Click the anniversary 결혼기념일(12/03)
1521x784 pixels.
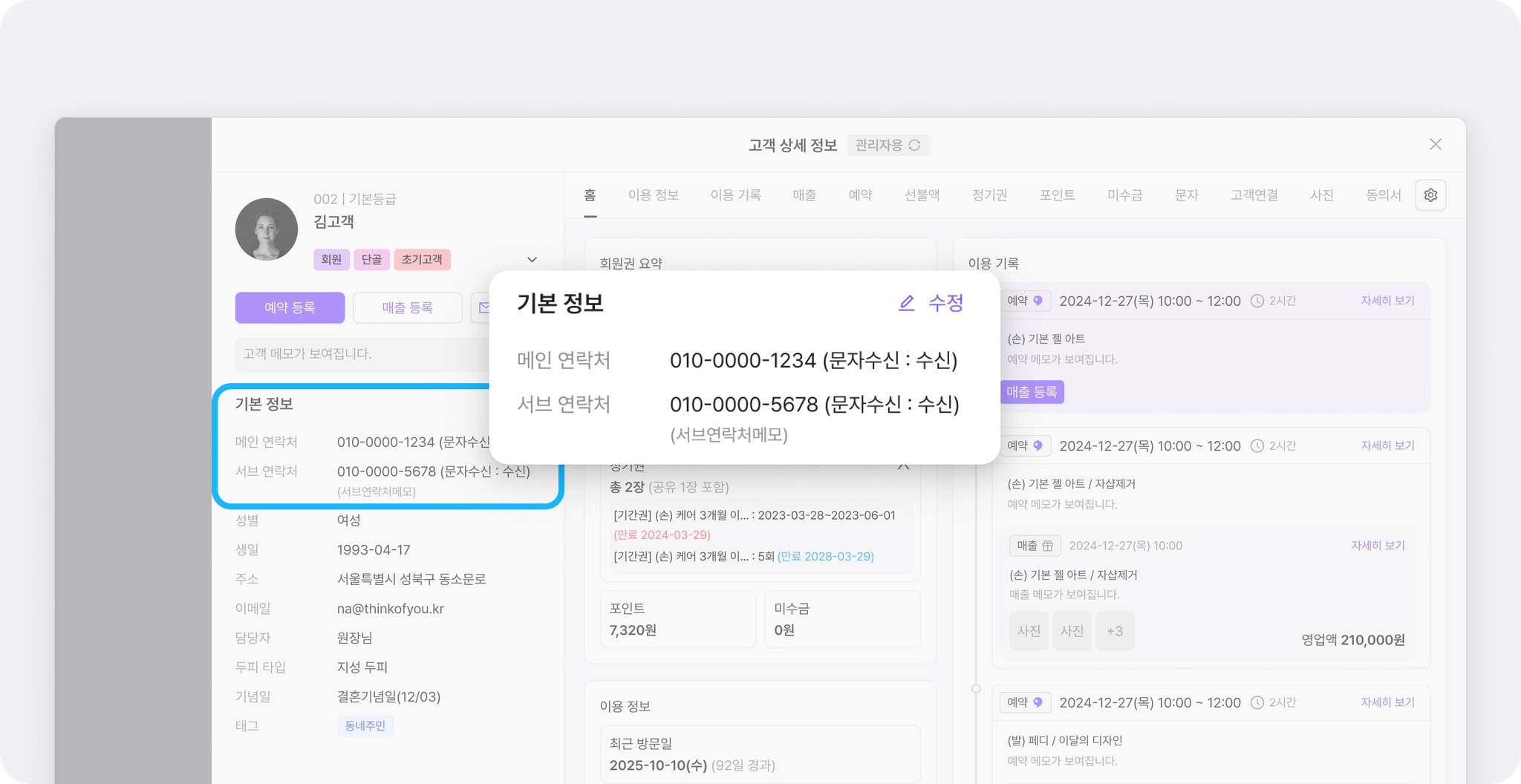pos(389,697)
